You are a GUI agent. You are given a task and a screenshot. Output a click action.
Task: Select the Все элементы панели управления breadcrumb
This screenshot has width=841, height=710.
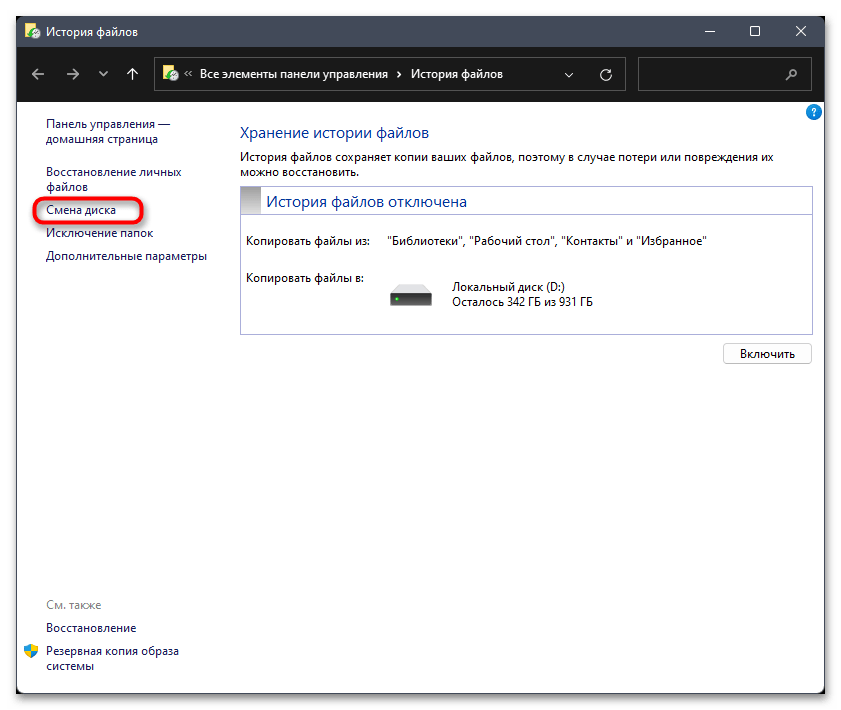point(295,74)
